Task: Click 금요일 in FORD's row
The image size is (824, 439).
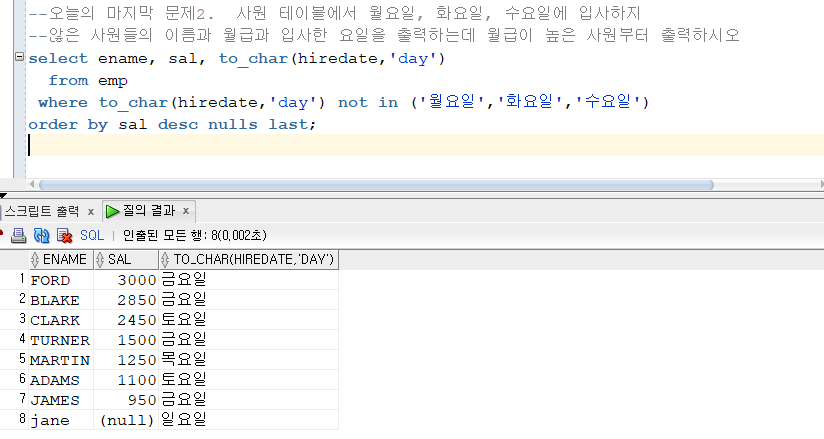Action: coord(183,280)
